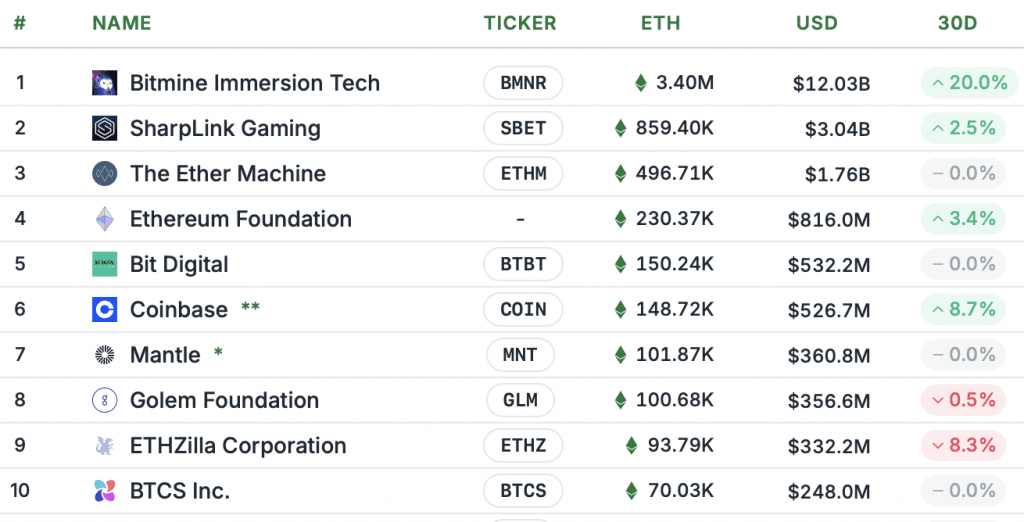Click The Ether Machine logo icon
The image size is (1024, 522).
point(104,174)
